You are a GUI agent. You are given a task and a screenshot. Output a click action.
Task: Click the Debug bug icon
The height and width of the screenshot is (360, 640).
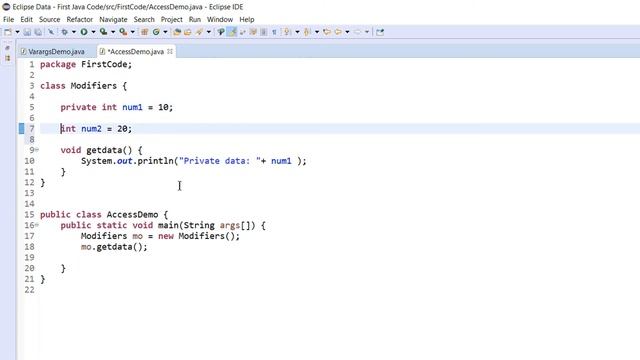pos(64,32)
